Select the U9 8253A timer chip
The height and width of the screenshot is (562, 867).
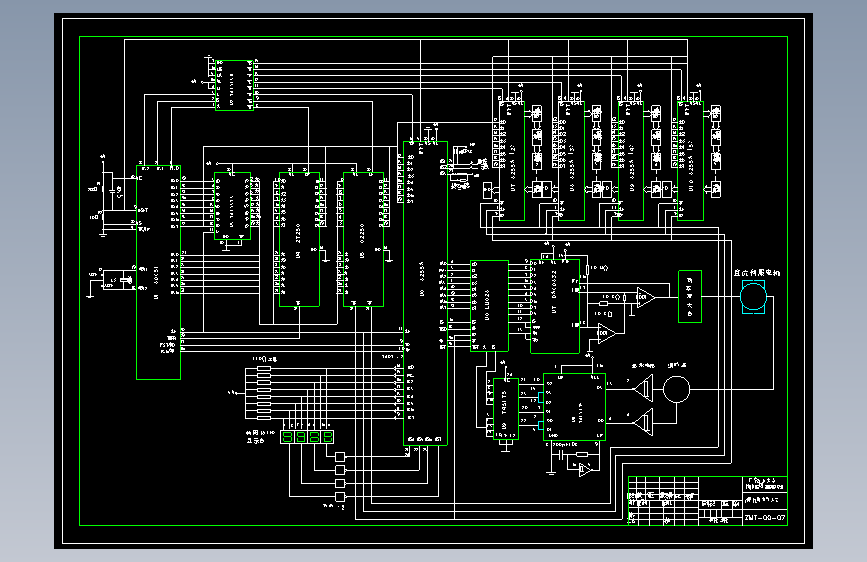click(631, 161)
